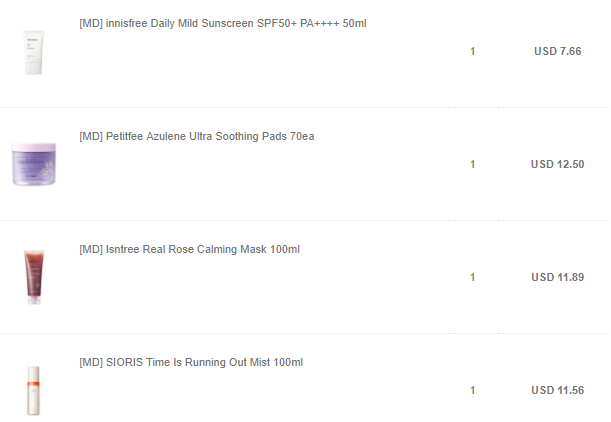
Task: Click the [MD] tag before SIORIS
Action: (90, 362)
